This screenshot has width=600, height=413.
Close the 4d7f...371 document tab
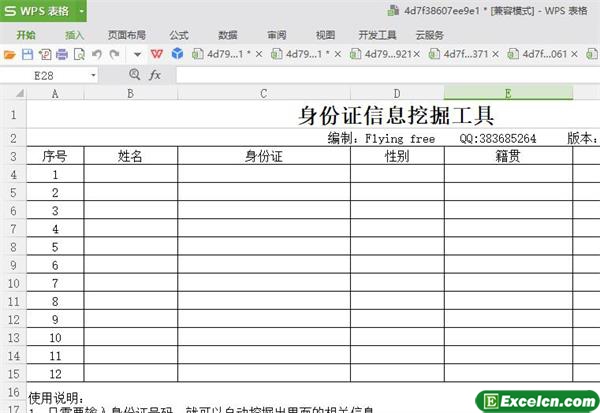tap(496, 54)
